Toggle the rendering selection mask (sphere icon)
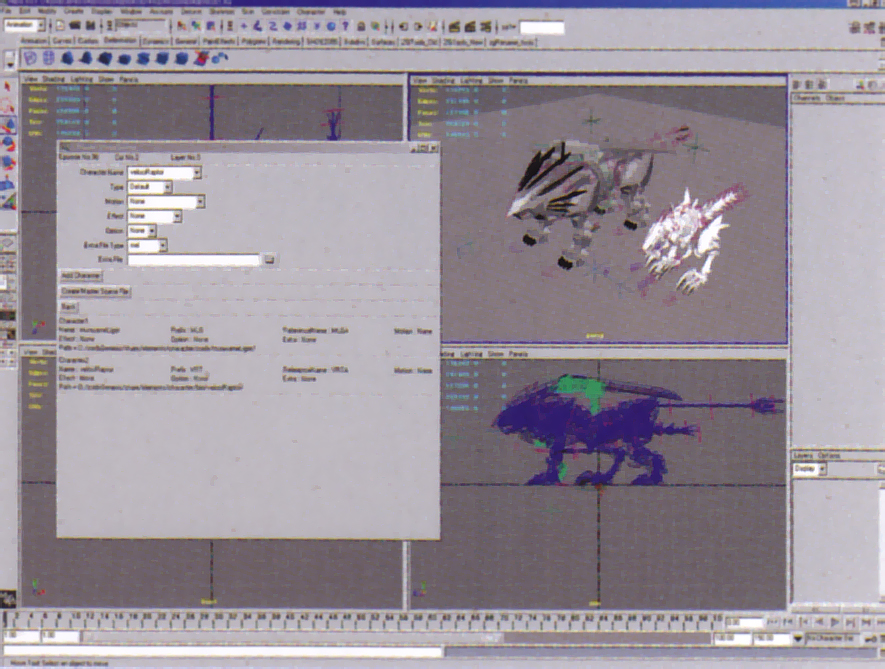The image size is (885, 669). point(331,26)
